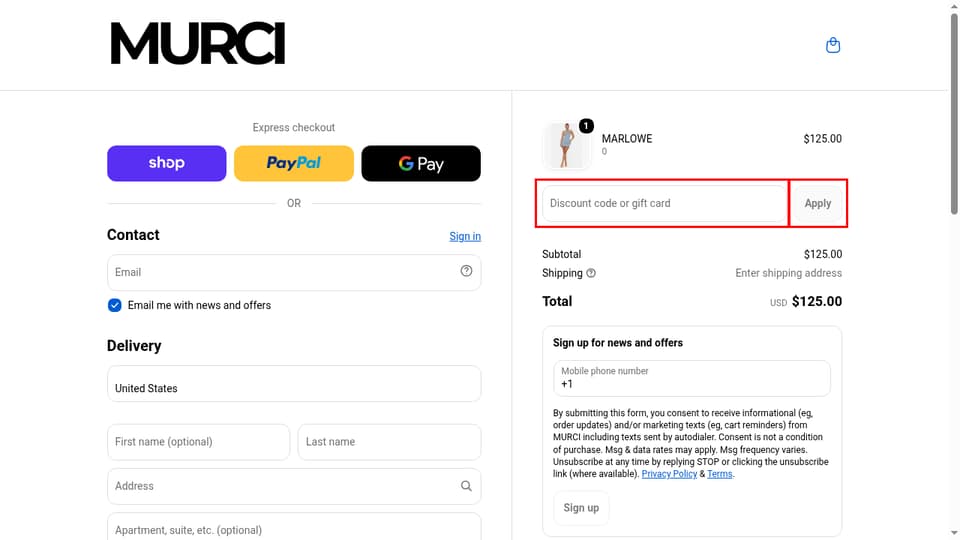
Task: Pay with PayPal express checkout
Action: tap(294, 163)
